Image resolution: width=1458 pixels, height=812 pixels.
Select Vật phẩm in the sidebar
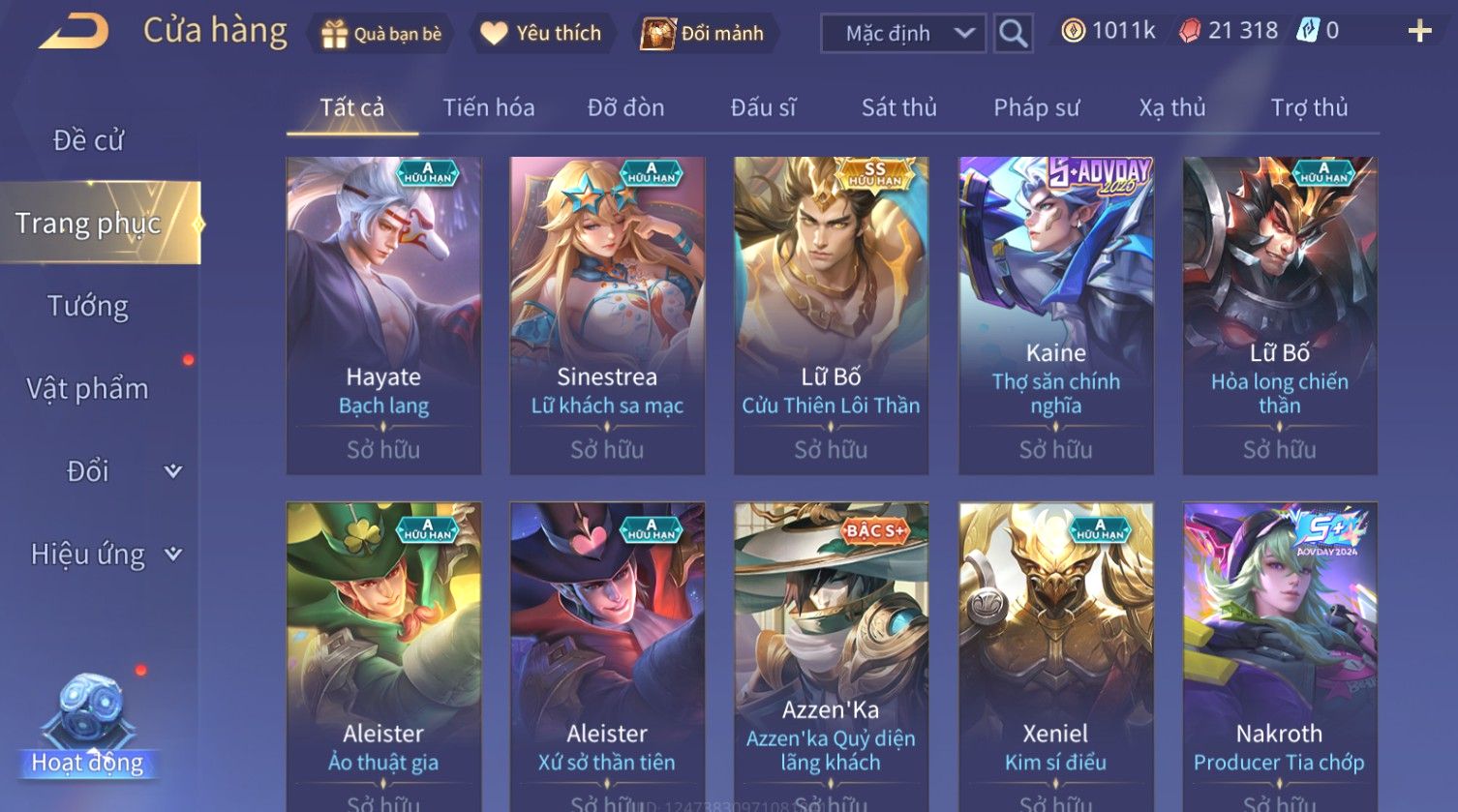click(88, 389)
